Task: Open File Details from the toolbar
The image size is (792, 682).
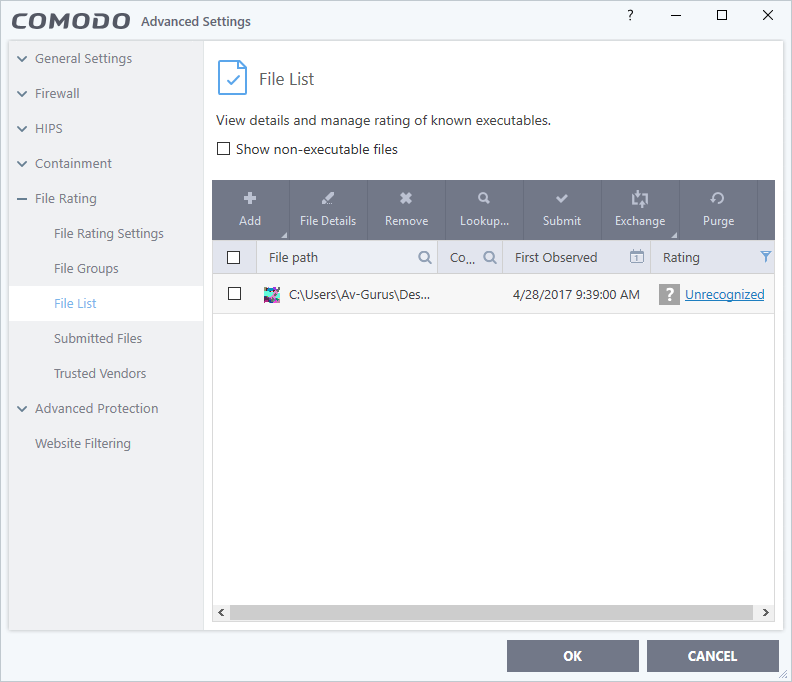Action: point(328,210)
